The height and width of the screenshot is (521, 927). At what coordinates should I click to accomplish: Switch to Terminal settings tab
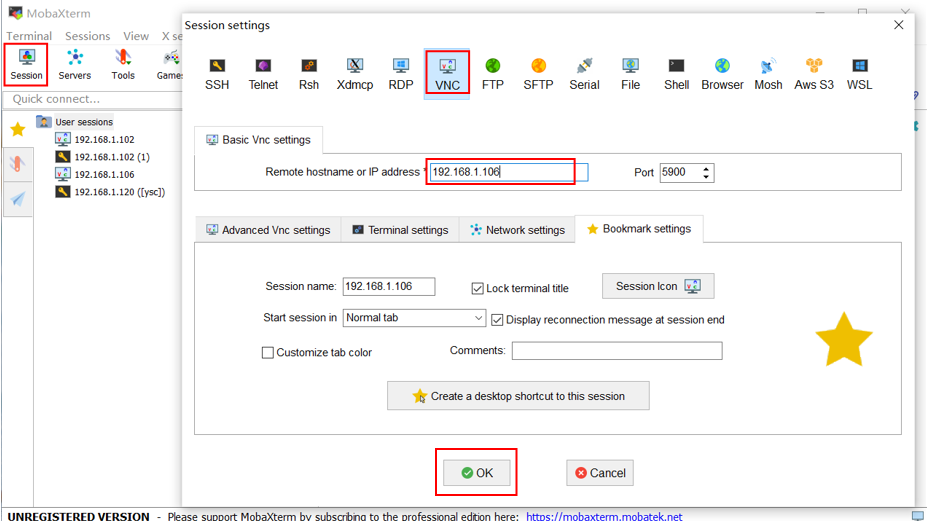400,230
